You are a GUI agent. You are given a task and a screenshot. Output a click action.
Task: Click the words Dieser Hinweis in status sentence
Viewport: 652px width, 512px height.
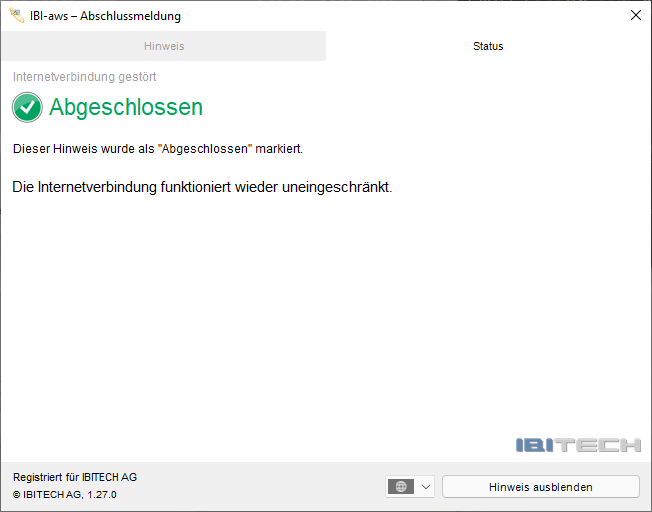pyautogui.click(x=48, y=148)
